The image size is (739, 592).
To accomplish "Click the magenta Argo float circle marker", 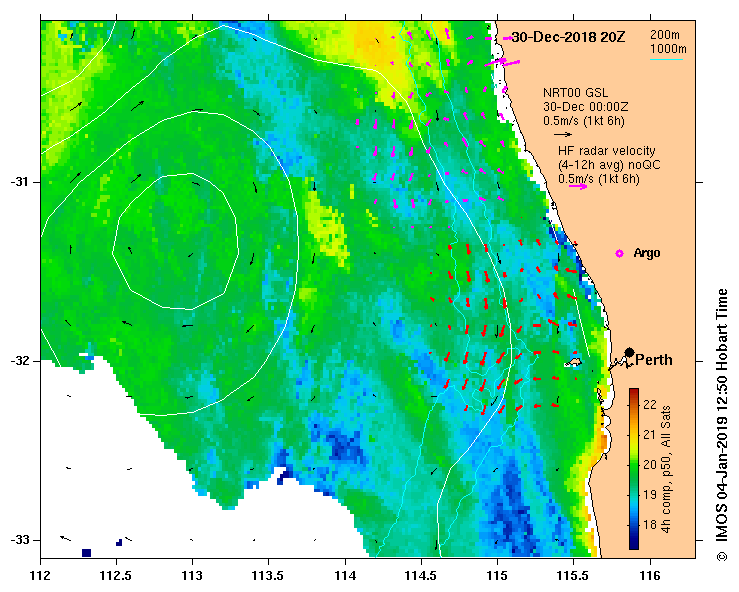I will pyautogui.click(x=619, y=254).
